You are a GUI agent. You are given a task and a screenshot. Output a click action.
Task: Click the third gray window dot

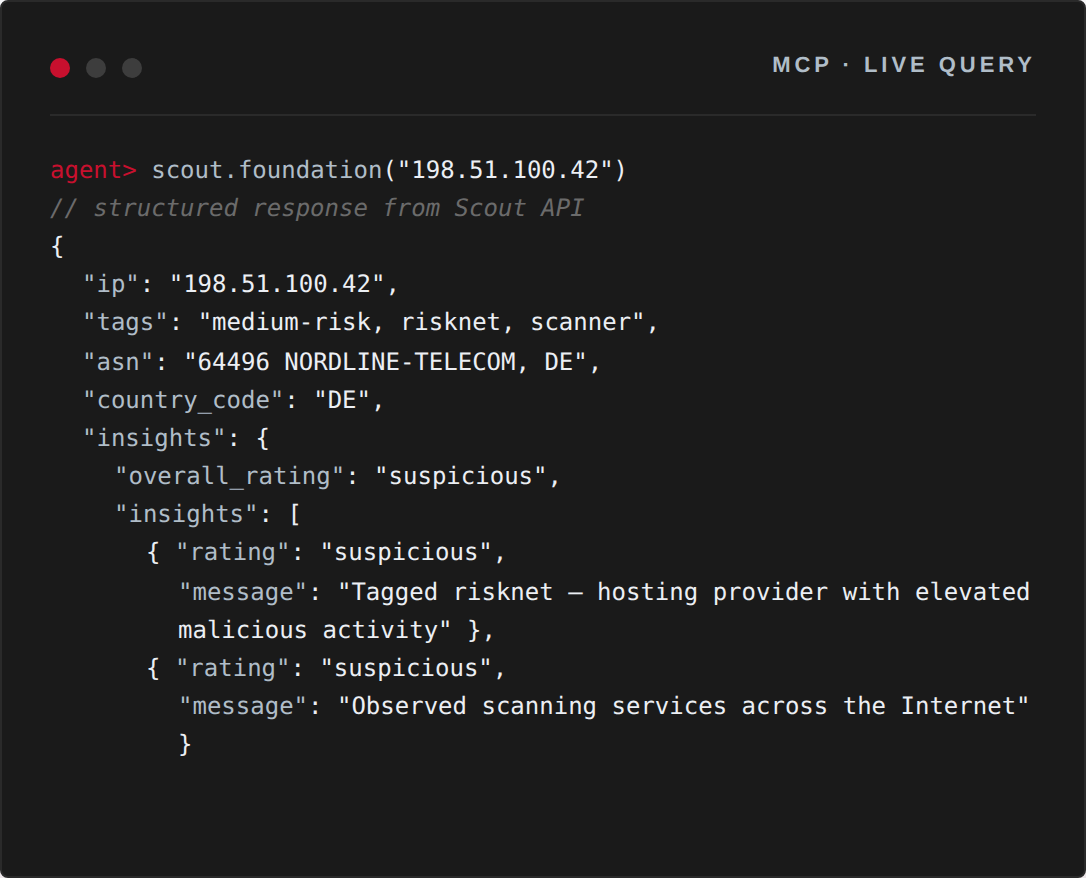click(132, 68)
